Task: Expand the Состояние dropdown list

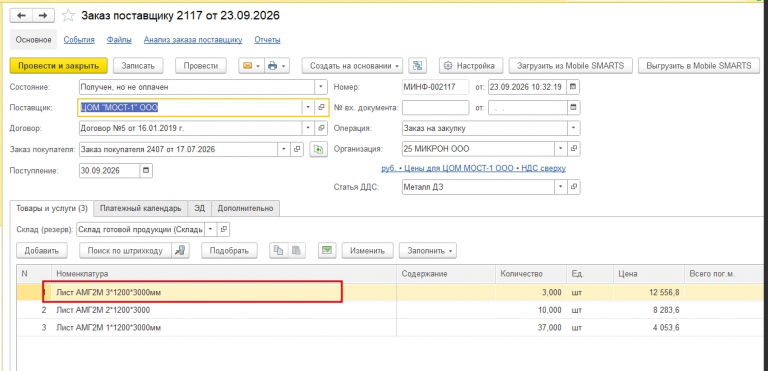Action: tap(321, 87)
